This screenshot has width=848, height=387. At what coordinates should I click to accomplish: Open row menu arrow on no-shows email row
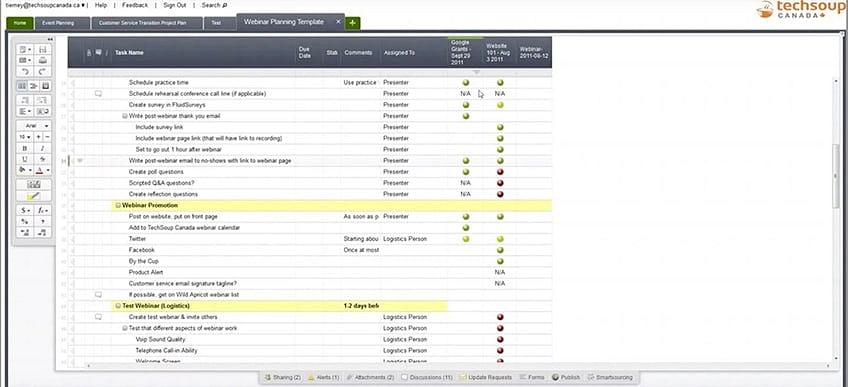[x=80, y=161]
